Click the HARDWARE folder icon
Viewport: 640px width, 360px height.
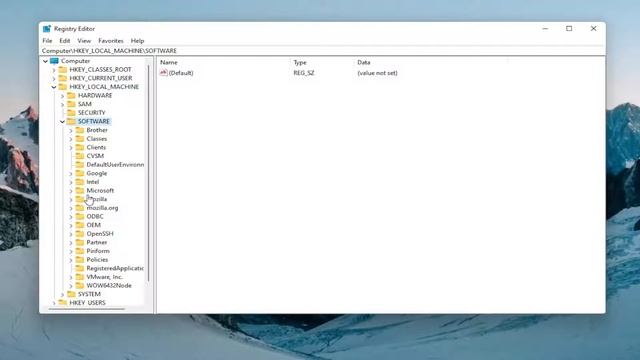(x=71, y=95)
